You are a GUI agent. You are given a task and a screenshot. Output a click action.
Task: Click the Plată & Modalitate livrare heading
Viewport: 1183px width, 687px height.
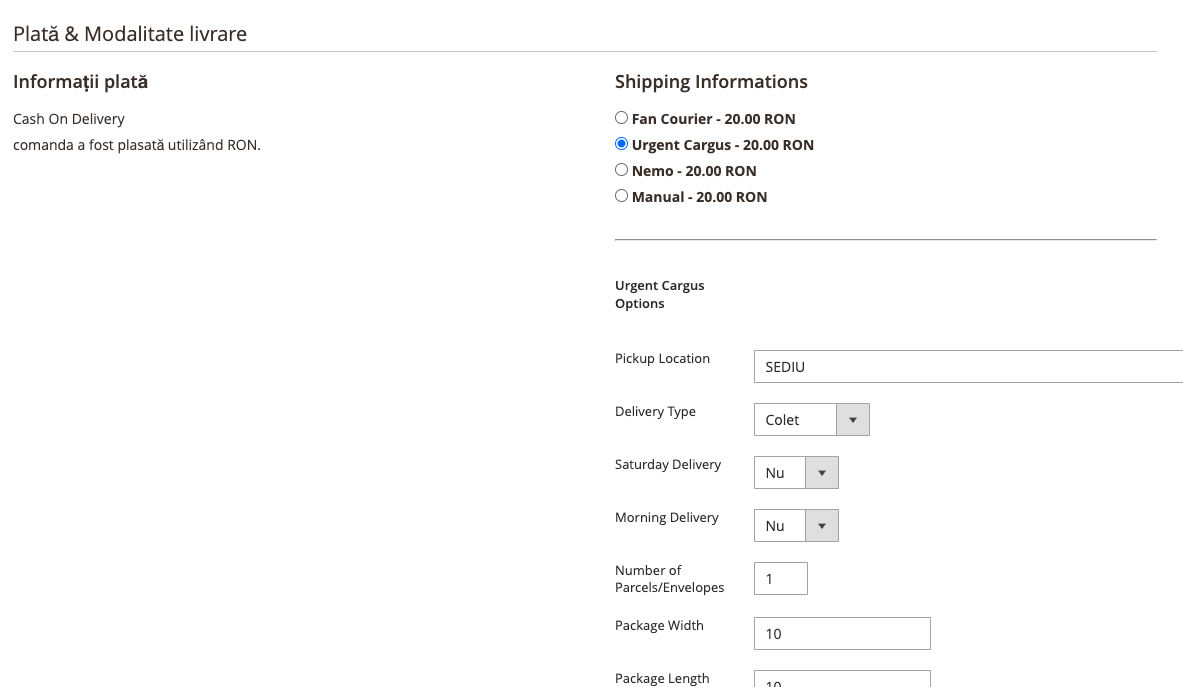click(130, 34)
